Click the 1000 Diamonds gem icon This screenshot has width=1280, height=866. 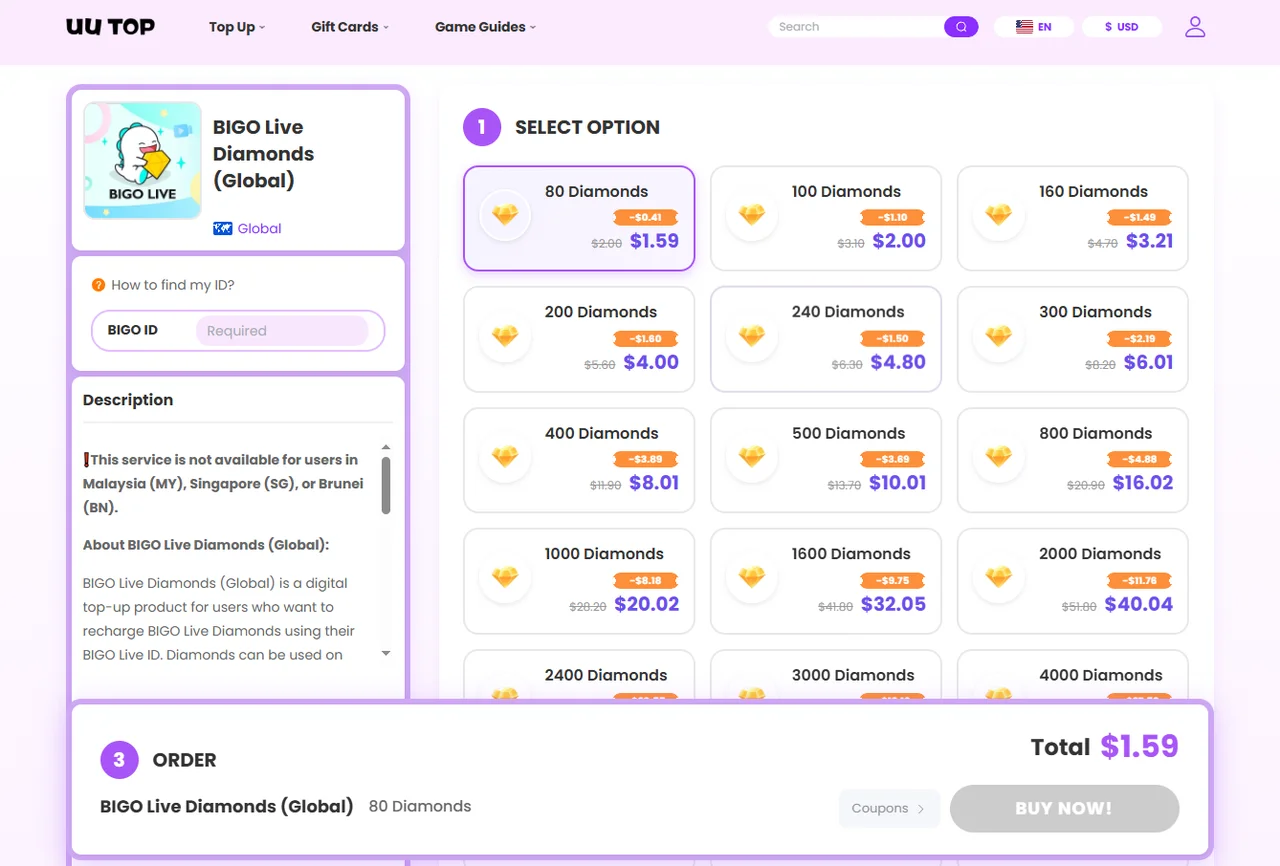505,577
